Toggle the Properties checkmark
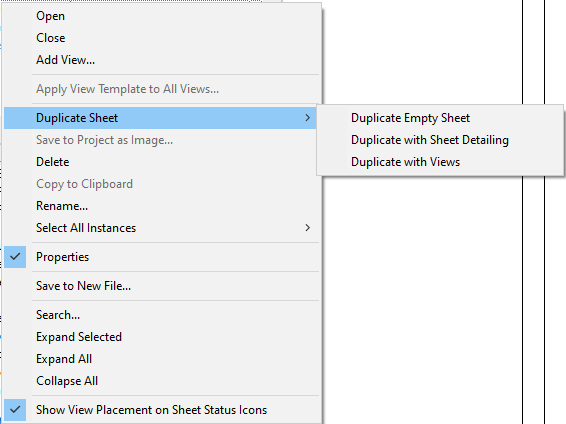This screenshot has width=566, height=424. (x=15, y=257)
